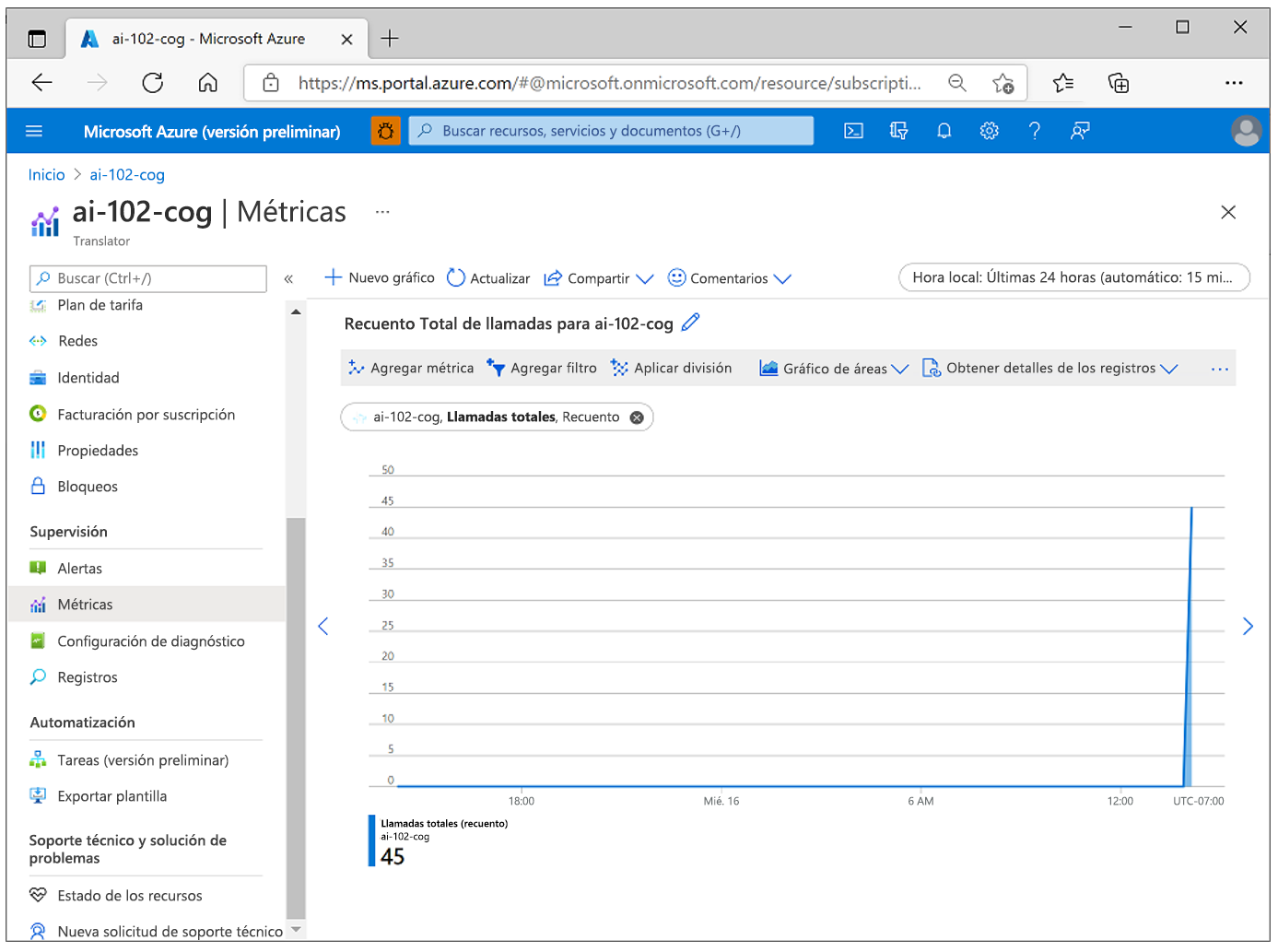
Task: Go to next chart with right arrow
Action: point(1248,627)
